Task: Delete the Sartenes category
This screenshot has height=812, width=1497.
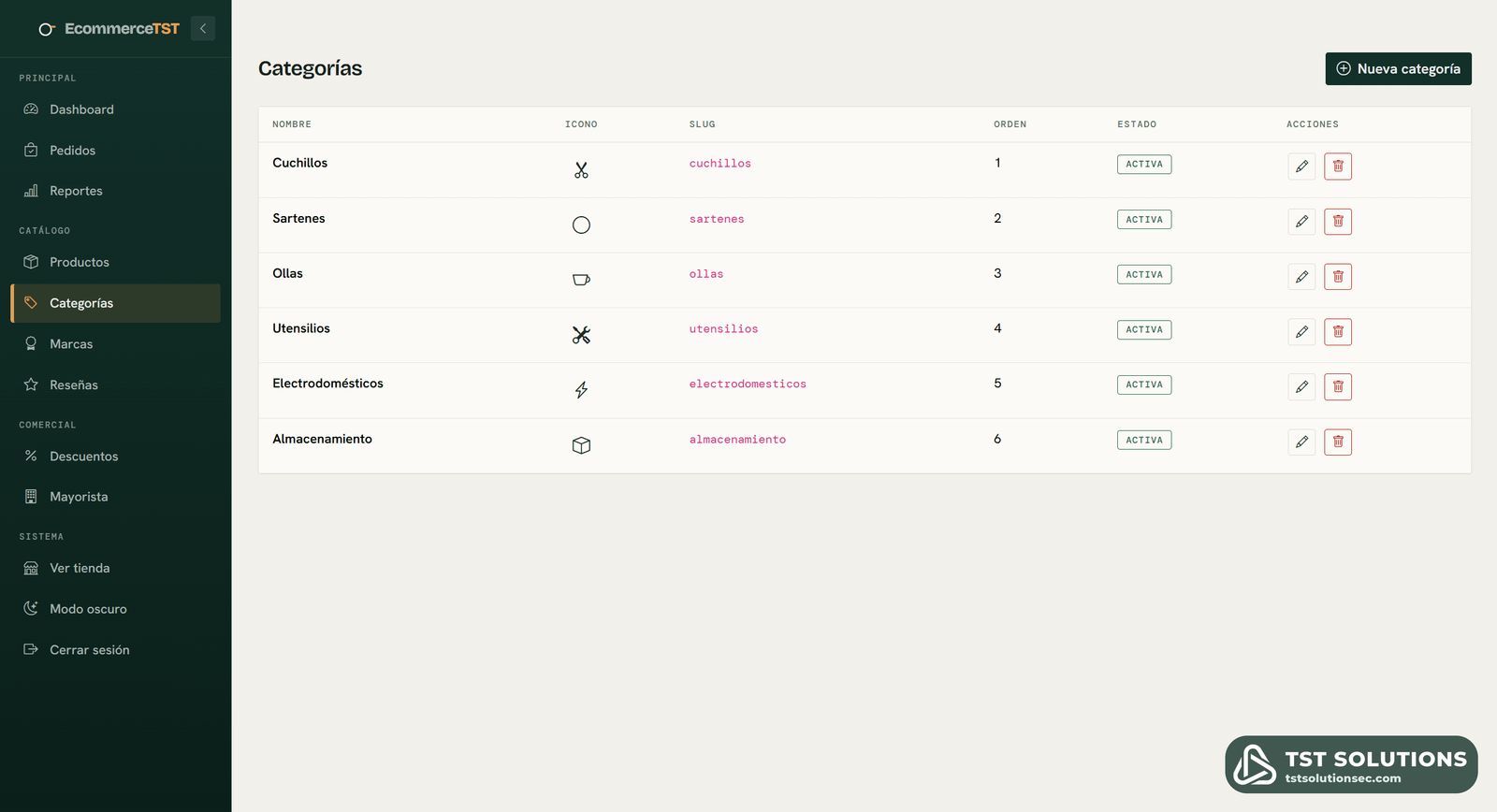Action: (x=1338, y=222)
